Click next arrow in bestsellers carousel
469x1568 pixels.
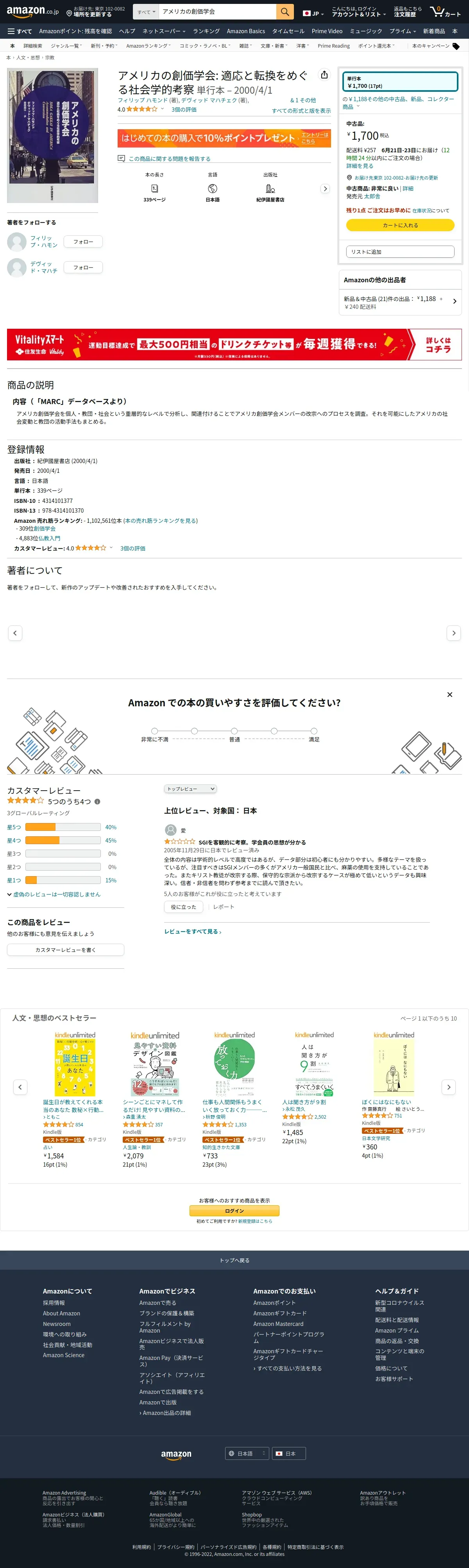point(449,1087)
